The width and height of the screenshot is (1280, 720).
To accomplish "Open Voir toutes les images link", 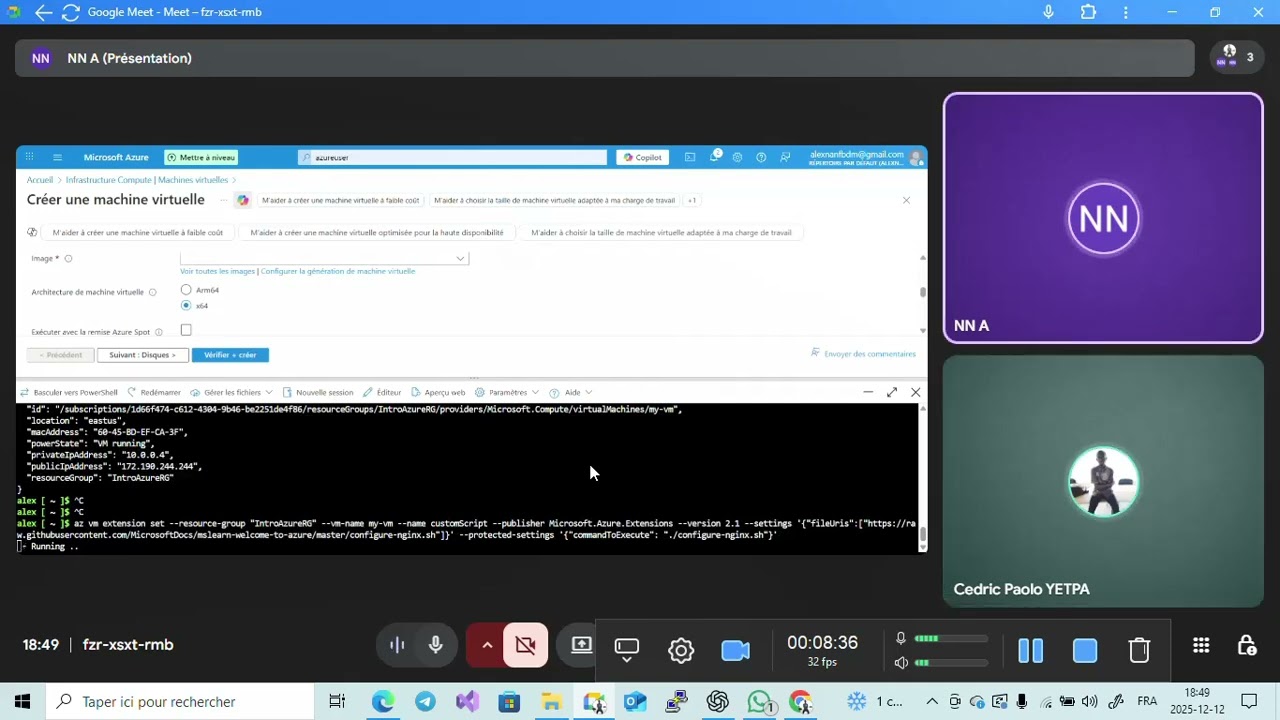I will click(217, 271).
